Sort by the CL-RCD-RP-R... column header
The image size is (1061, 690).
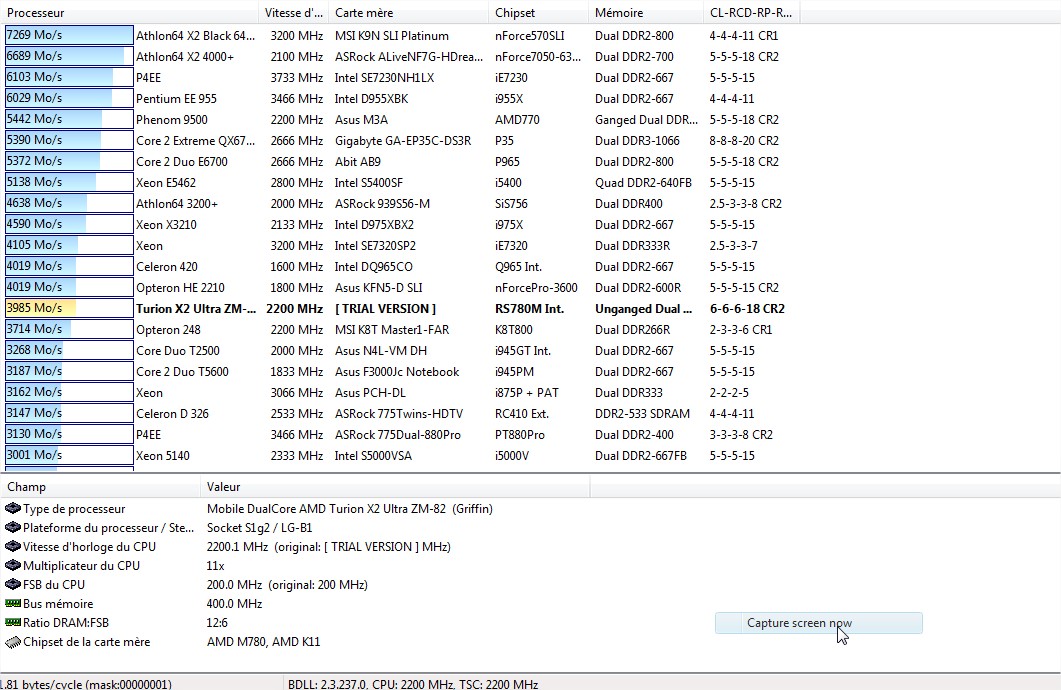pos(752,12)
